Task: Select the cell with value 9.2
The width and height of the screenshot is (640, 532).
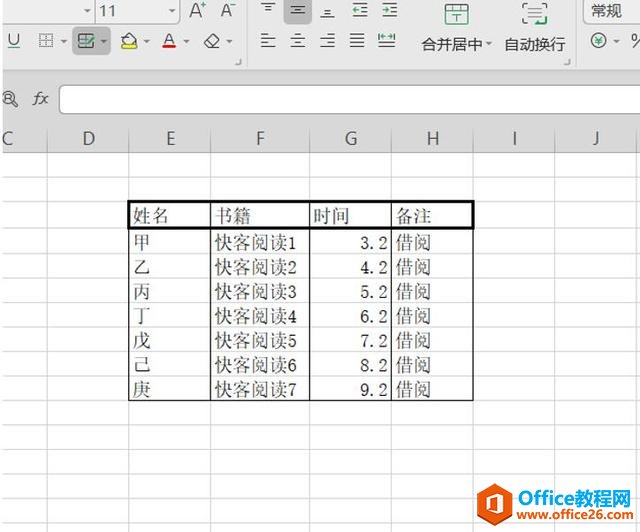Action: (x=351, y=389)
